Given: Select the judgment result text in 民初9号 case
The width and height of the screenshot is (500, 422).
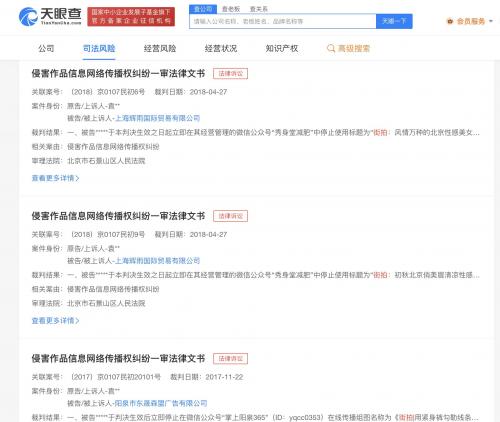Looking at the screenshot, I should pyautogui.click(x=273, y=275).
